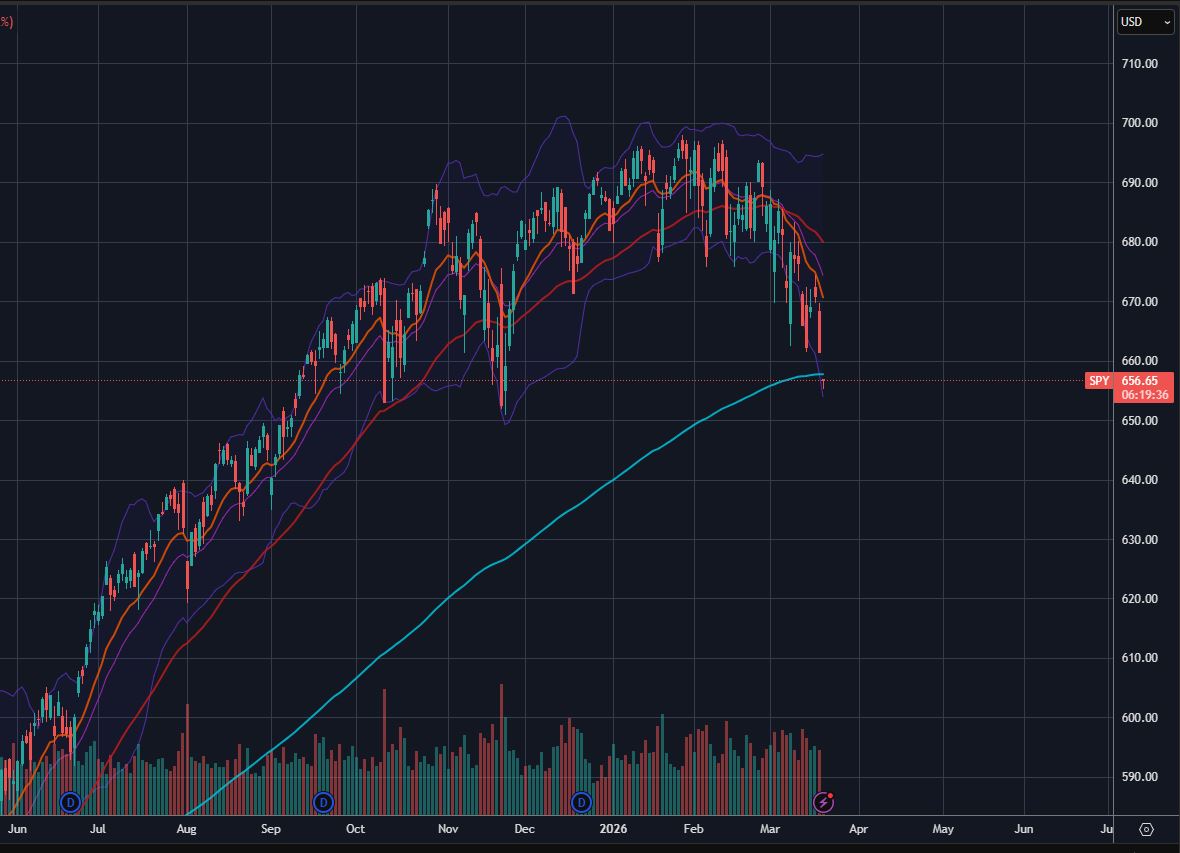Click the 2026 year label on time axis

(613, 829)
